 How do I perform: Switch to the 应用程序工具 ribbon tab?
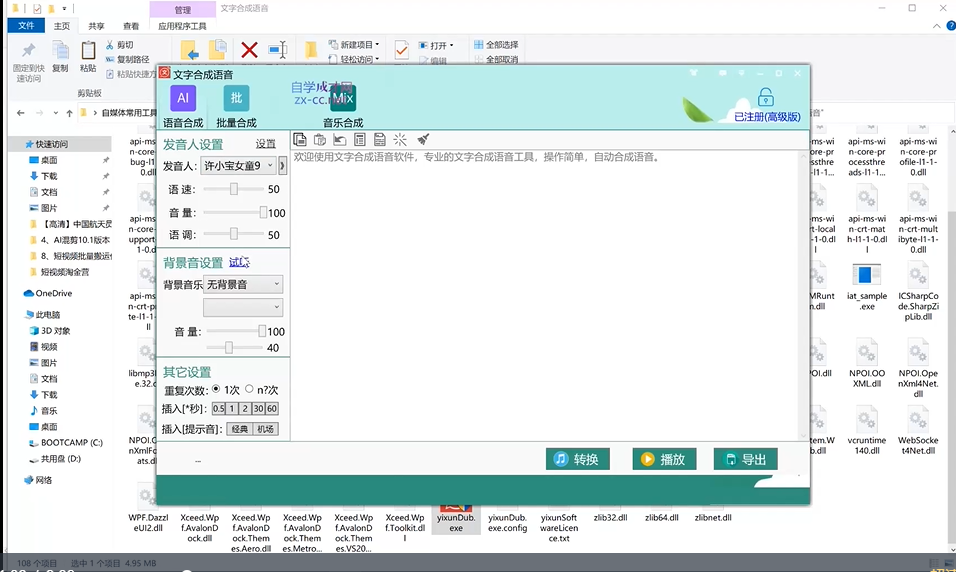(182, 26)
